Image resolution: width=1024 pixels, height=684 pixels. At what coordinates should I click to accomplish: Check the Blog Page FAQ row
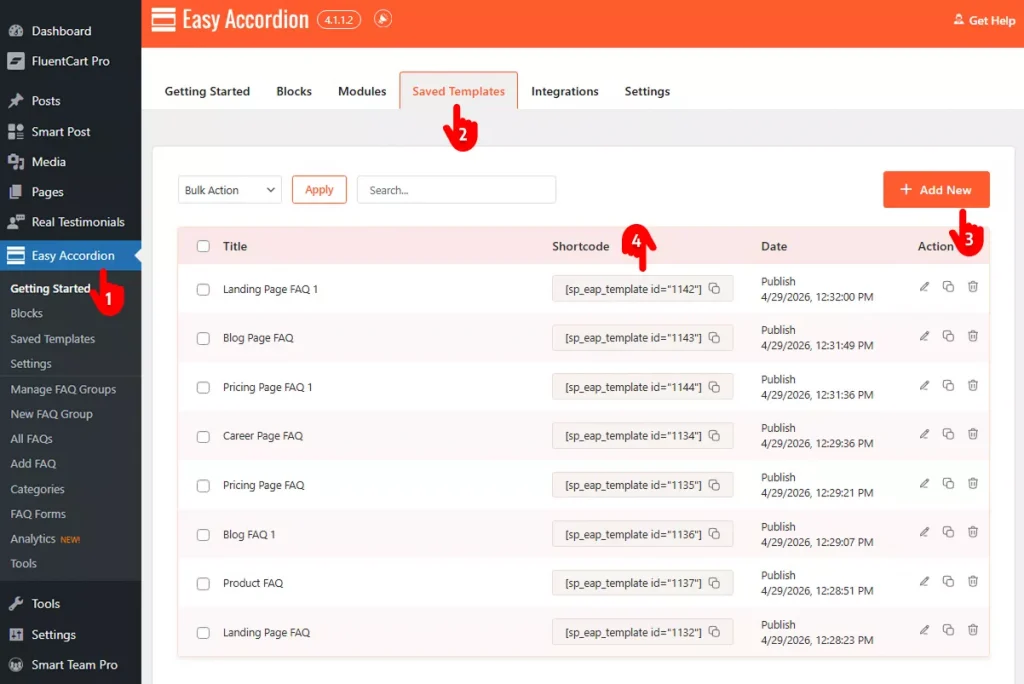203,338
